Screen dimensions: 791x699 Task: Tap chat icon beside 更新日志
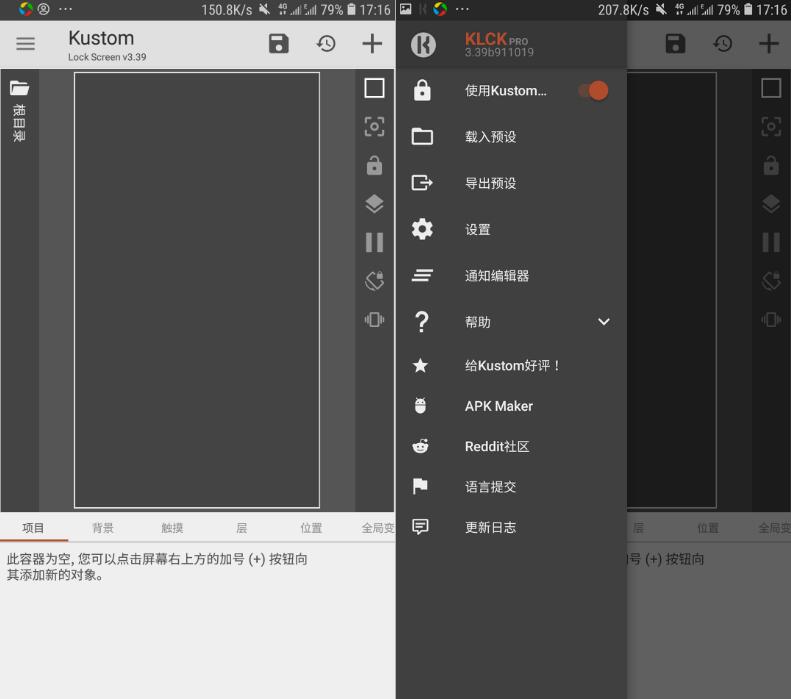pyautogui.click(x=420, y=527)
